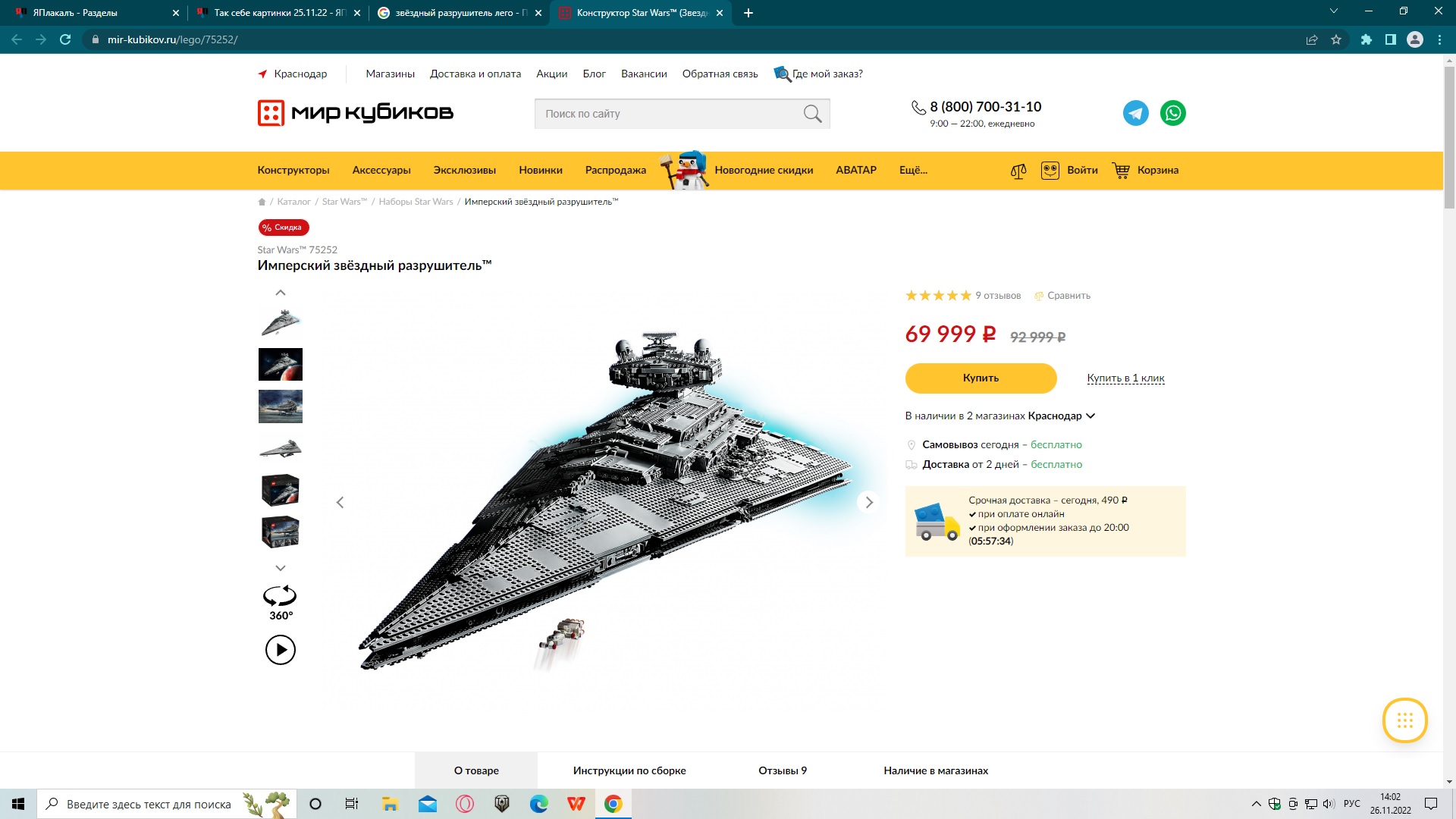Open the WhatsApp contact icon
1456x819 pixels.
[x=1172, y=113]
